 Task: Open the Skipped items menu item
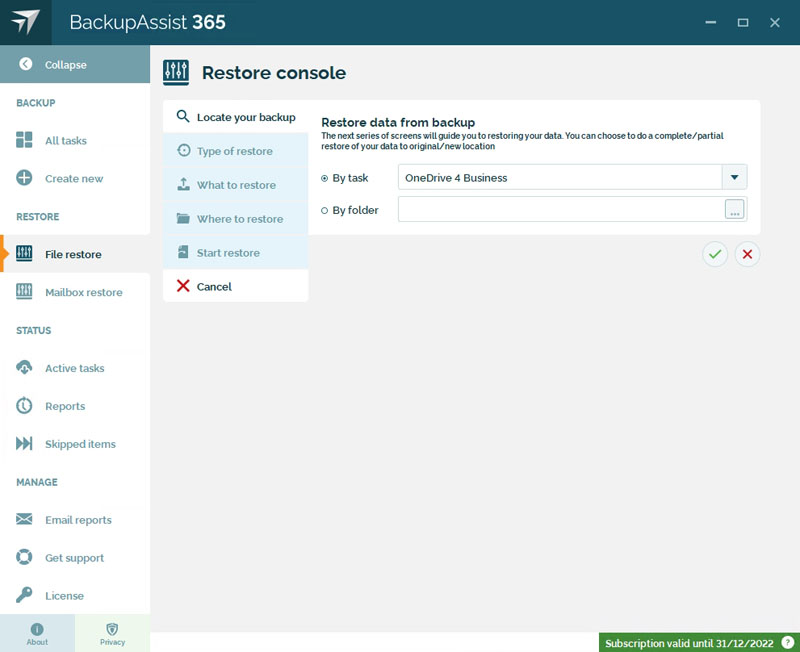click(75, 444)
